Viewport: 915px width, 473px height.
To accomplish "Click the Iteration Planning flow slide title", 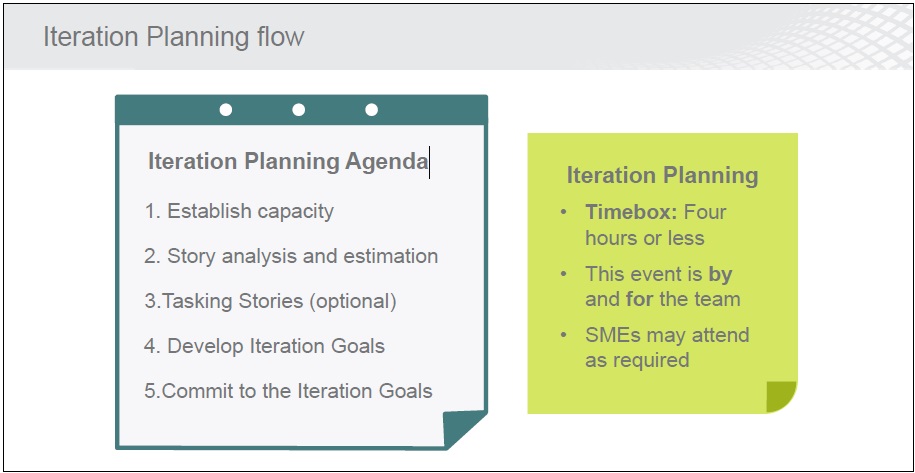I will click(173, 37).
